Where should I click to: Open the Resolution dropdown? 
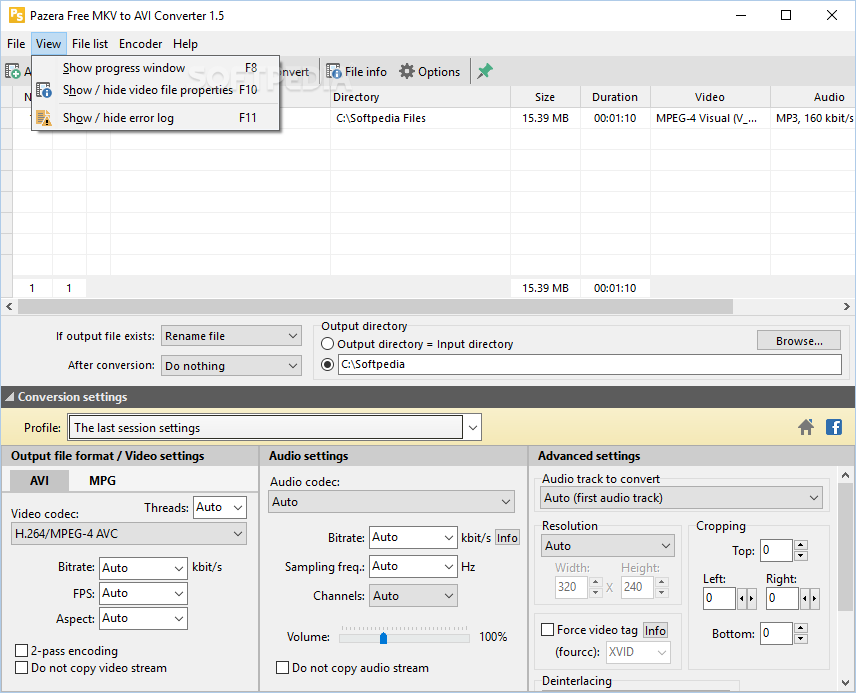608,546
